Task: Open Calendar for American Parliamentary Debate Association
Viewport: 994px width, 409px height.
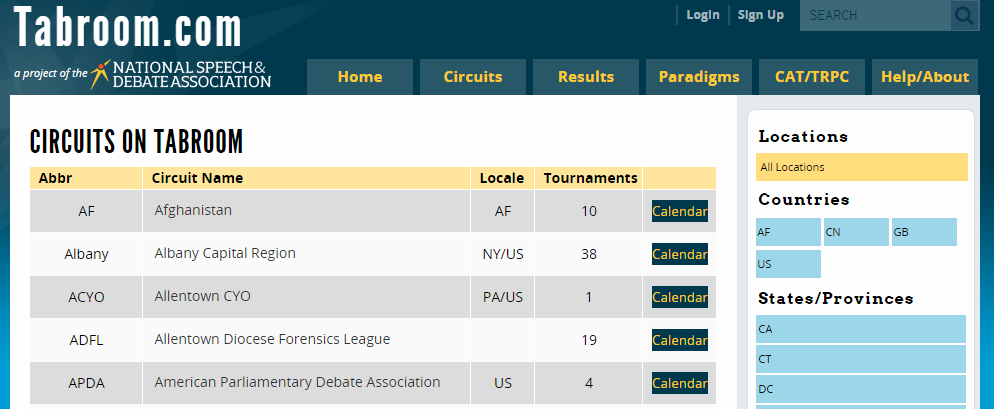Action: (x=679, y=383)
